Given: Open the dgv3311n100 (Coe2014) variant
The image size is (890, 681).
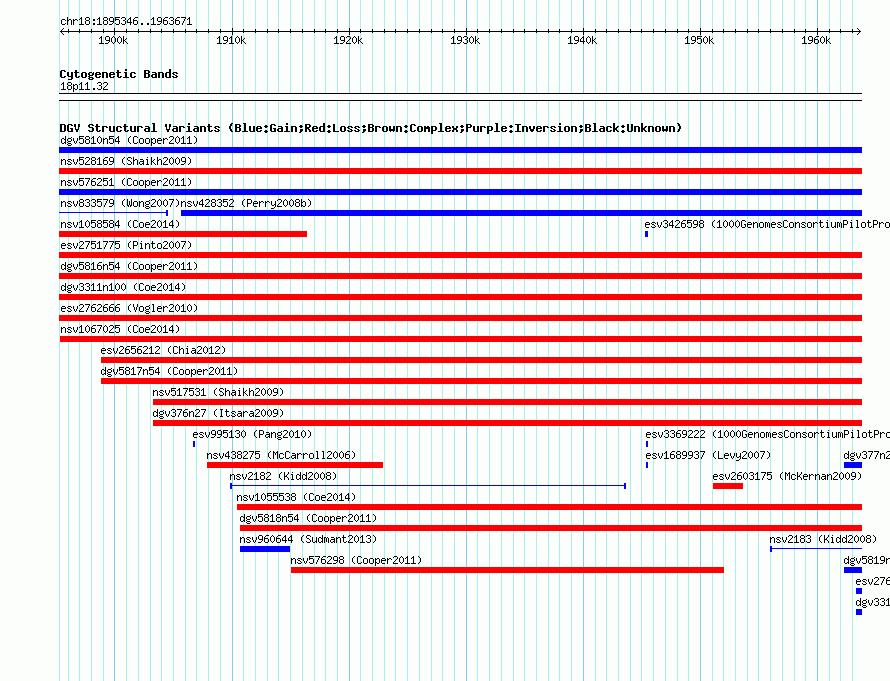Looking at the screenshot, I should [460, 297].
